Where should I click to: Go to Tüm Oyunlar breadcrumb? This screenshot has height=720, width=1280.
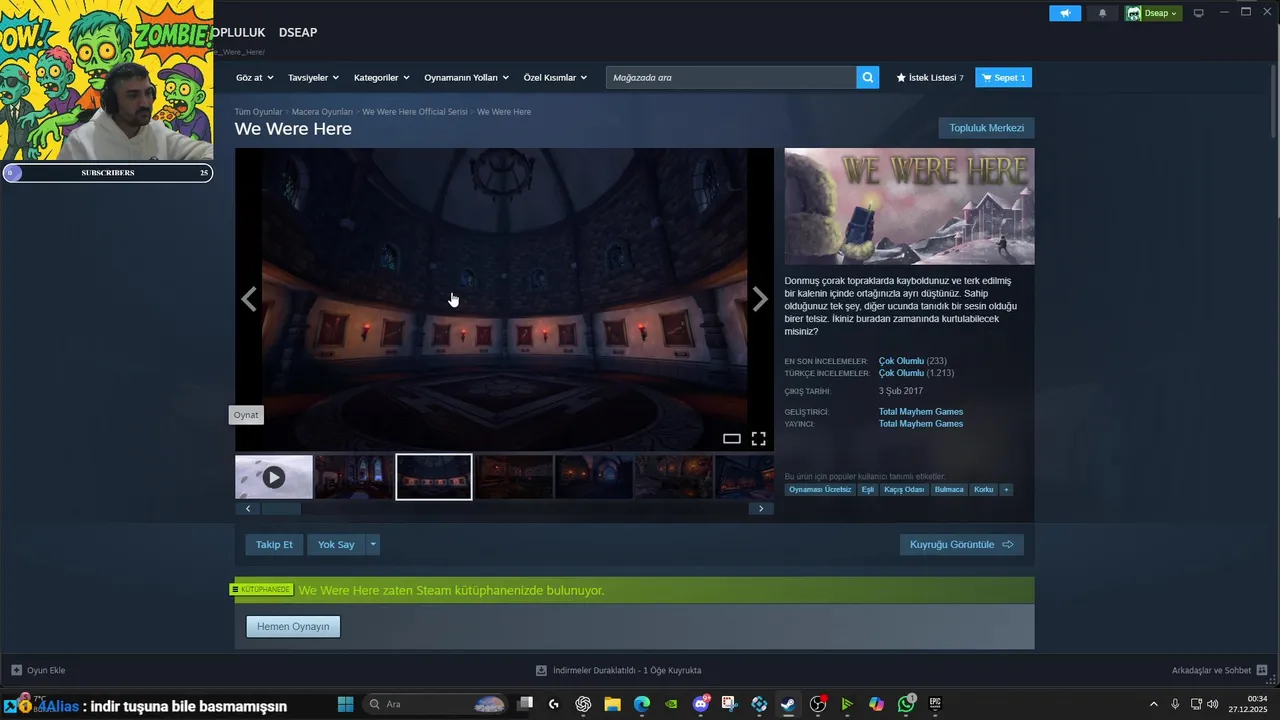258,112
